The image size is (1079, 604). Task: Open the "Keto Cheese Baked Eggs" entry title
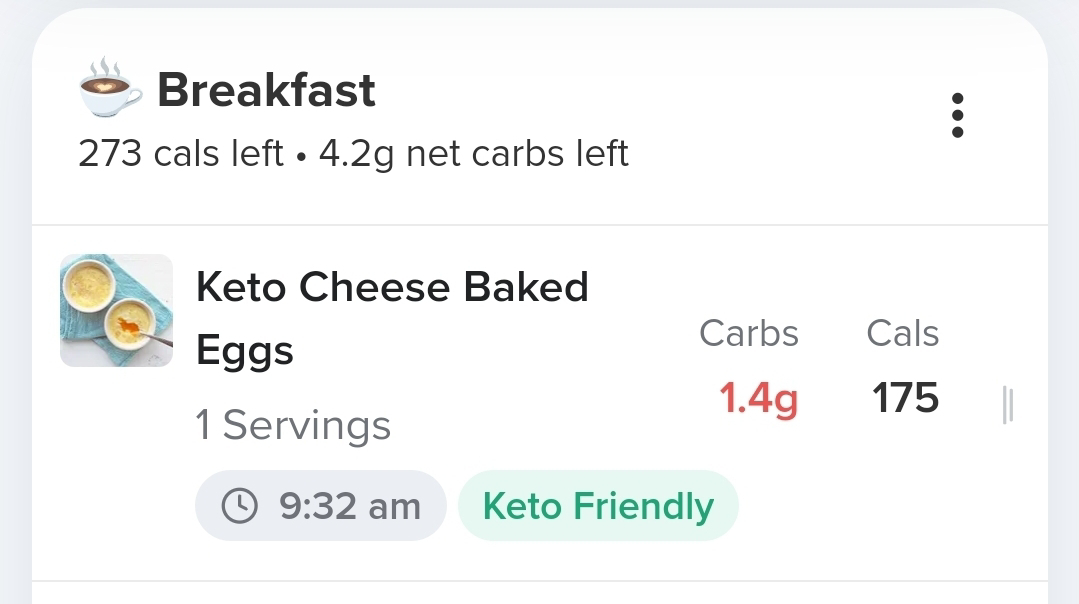(392, 318)
